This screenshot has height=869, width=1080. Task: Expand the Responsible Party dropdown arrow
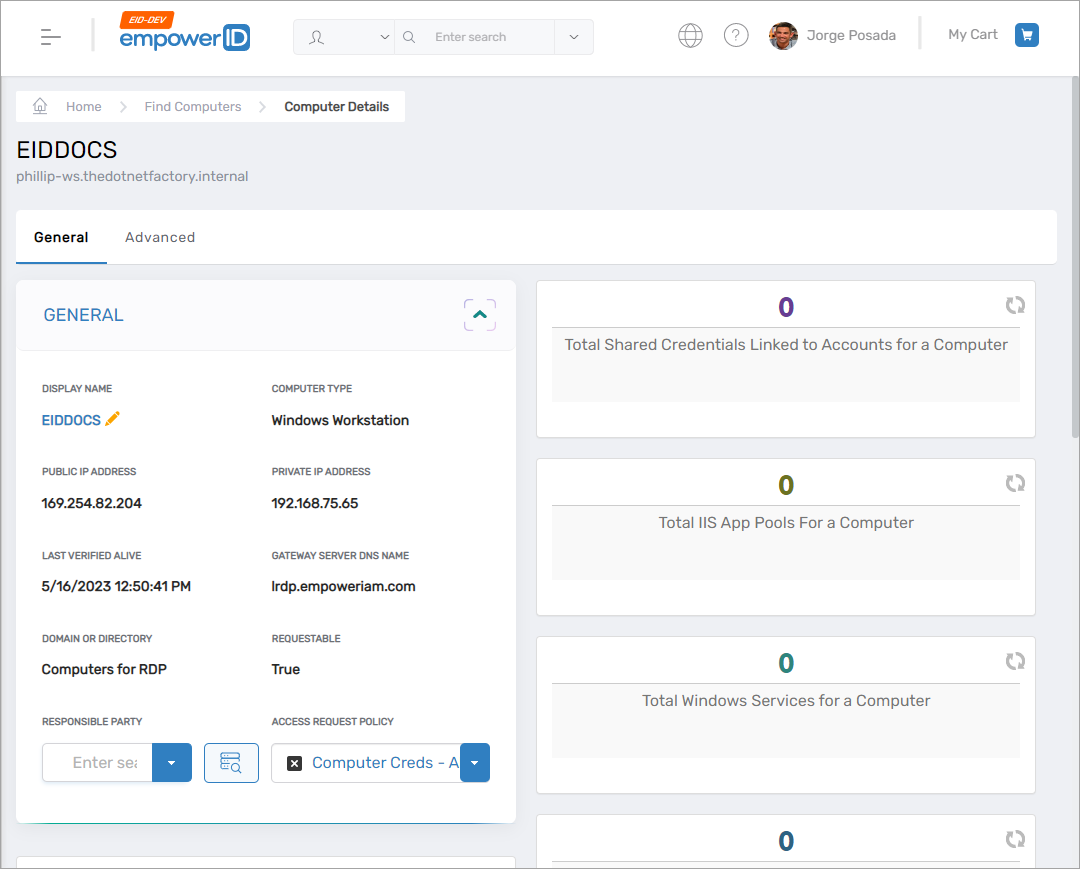(171, 763)
